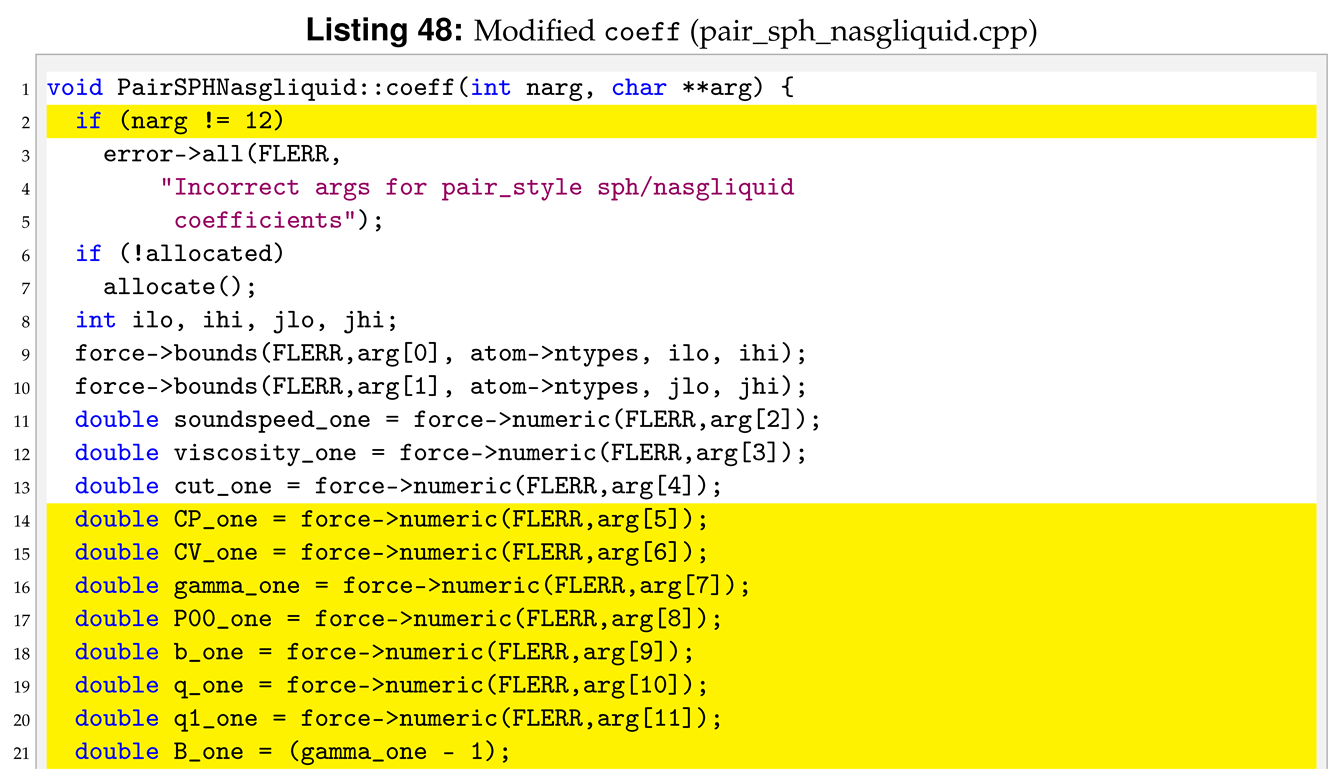Select the 'void PairSPHNasgliquid::coeff' function signature line
This screenshot has height=780, width=1340.
420,88
